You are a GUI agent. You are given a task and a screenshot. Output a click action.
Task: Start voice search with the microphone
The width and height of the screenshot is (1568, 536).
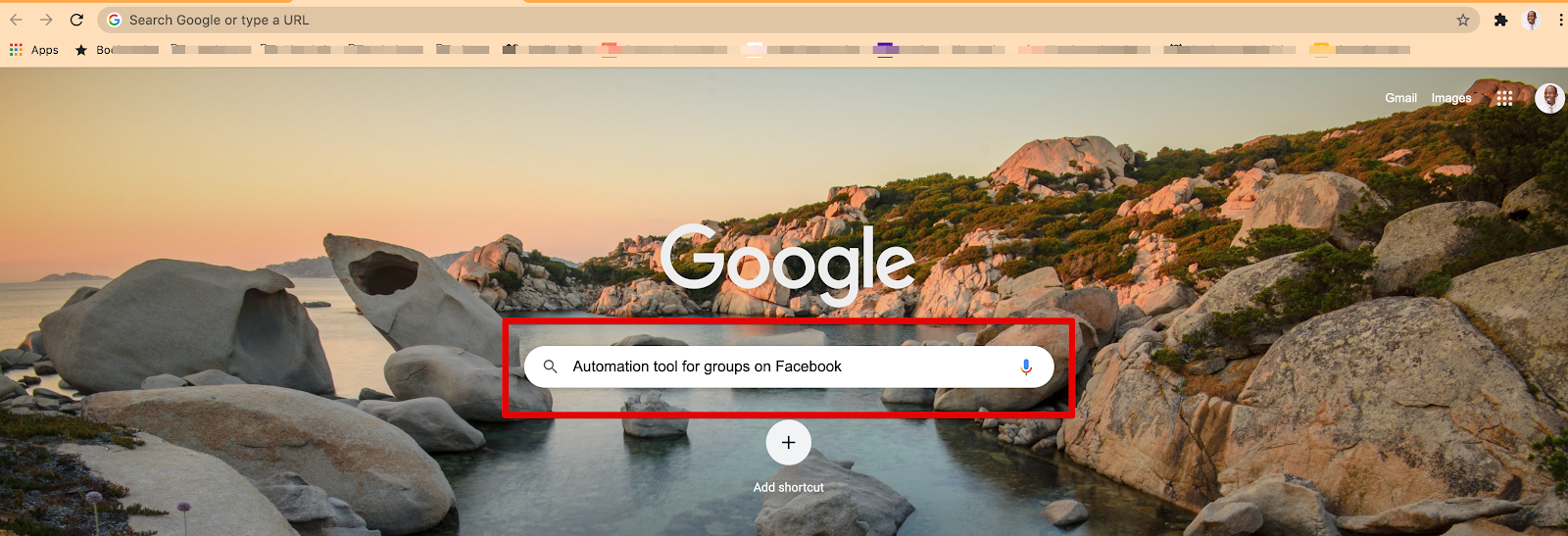pyautogui.click(x=1026, y=366)
